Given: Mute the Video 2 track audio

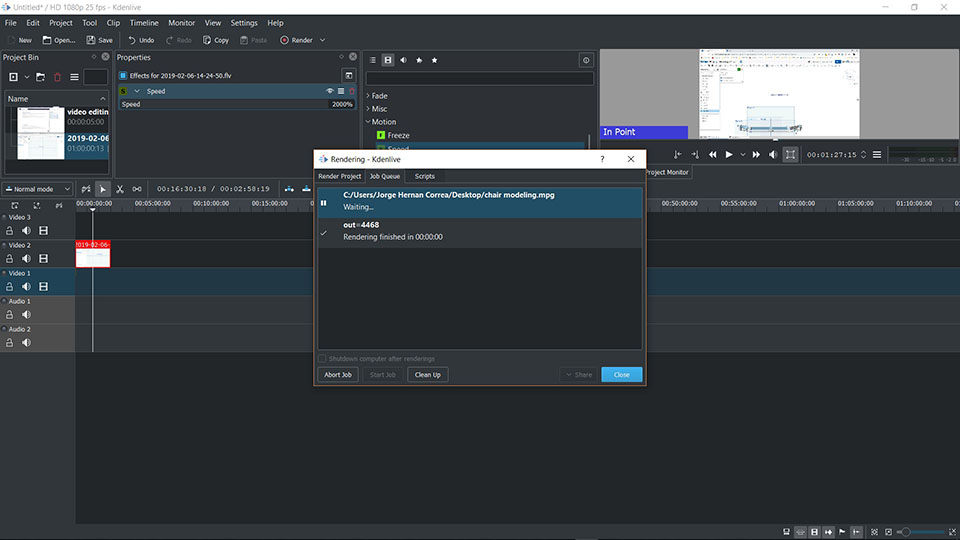Looking at the screenshot, I should pyautogui.click(x=26, y=259).
